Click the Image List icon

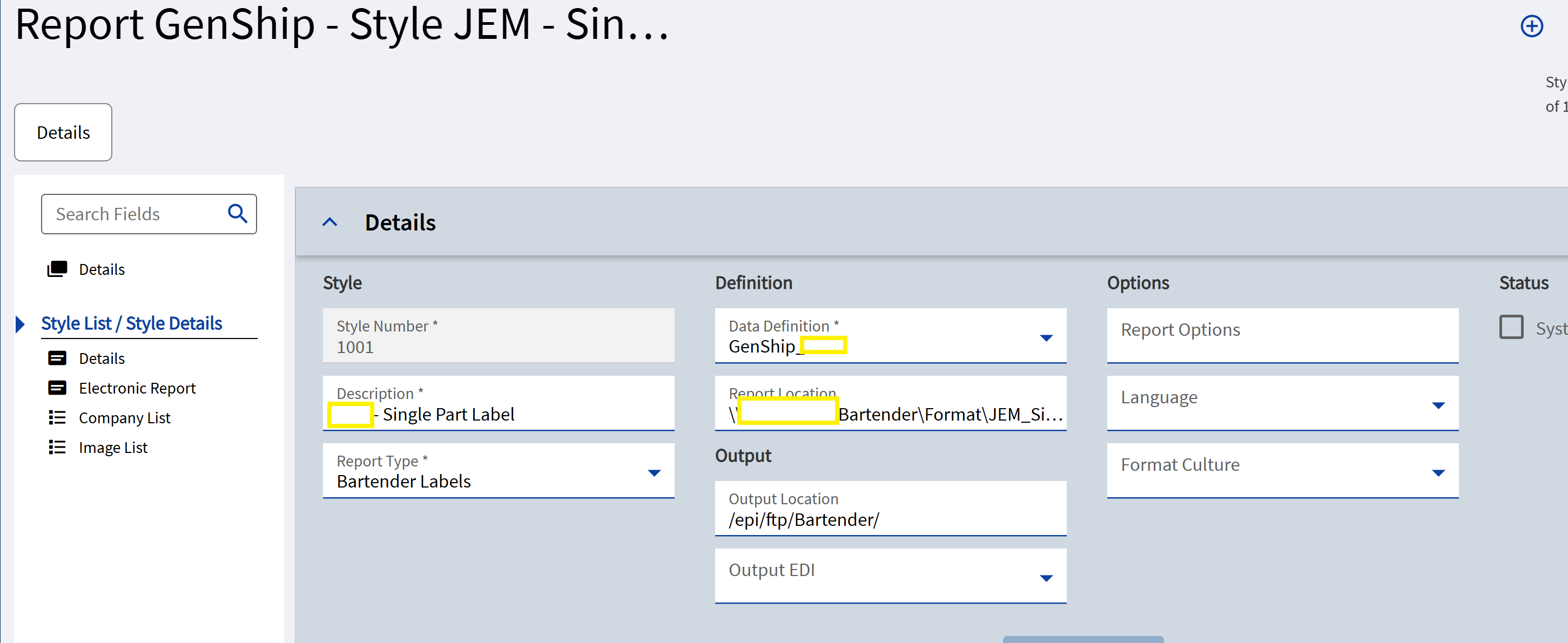pos(57,447)
